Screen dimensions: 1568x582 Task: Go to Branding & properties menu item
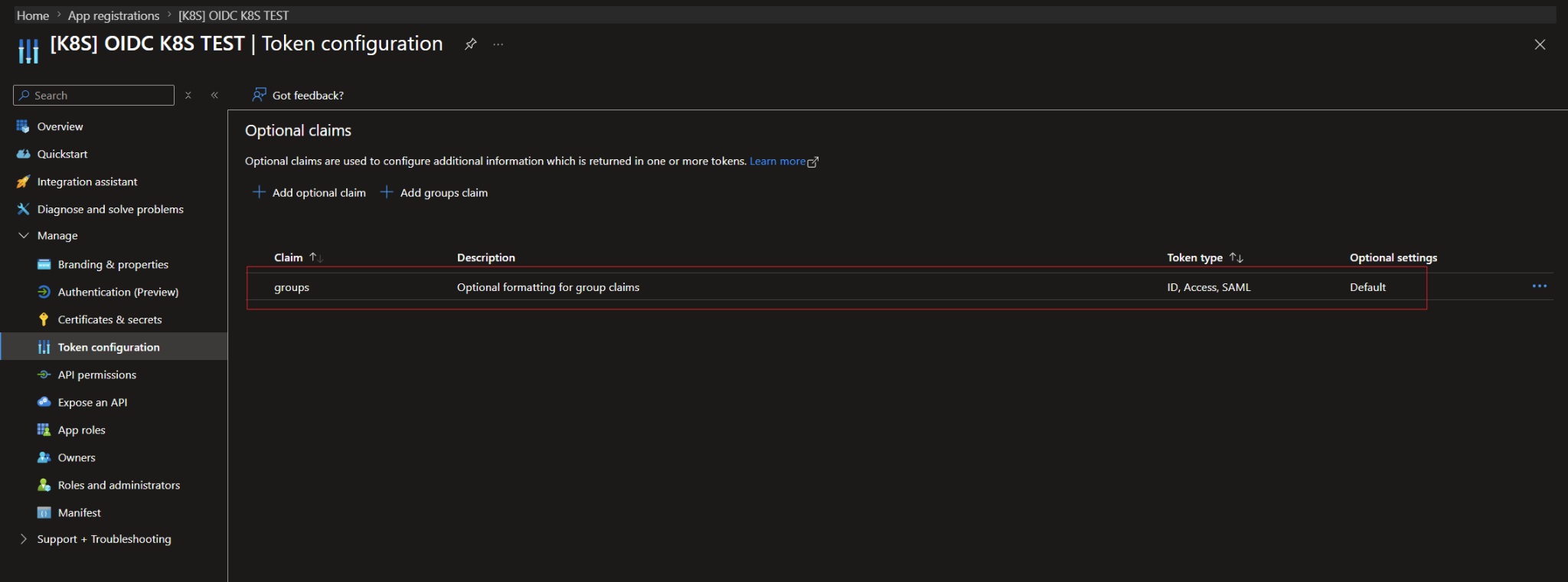tap(114, 264)
